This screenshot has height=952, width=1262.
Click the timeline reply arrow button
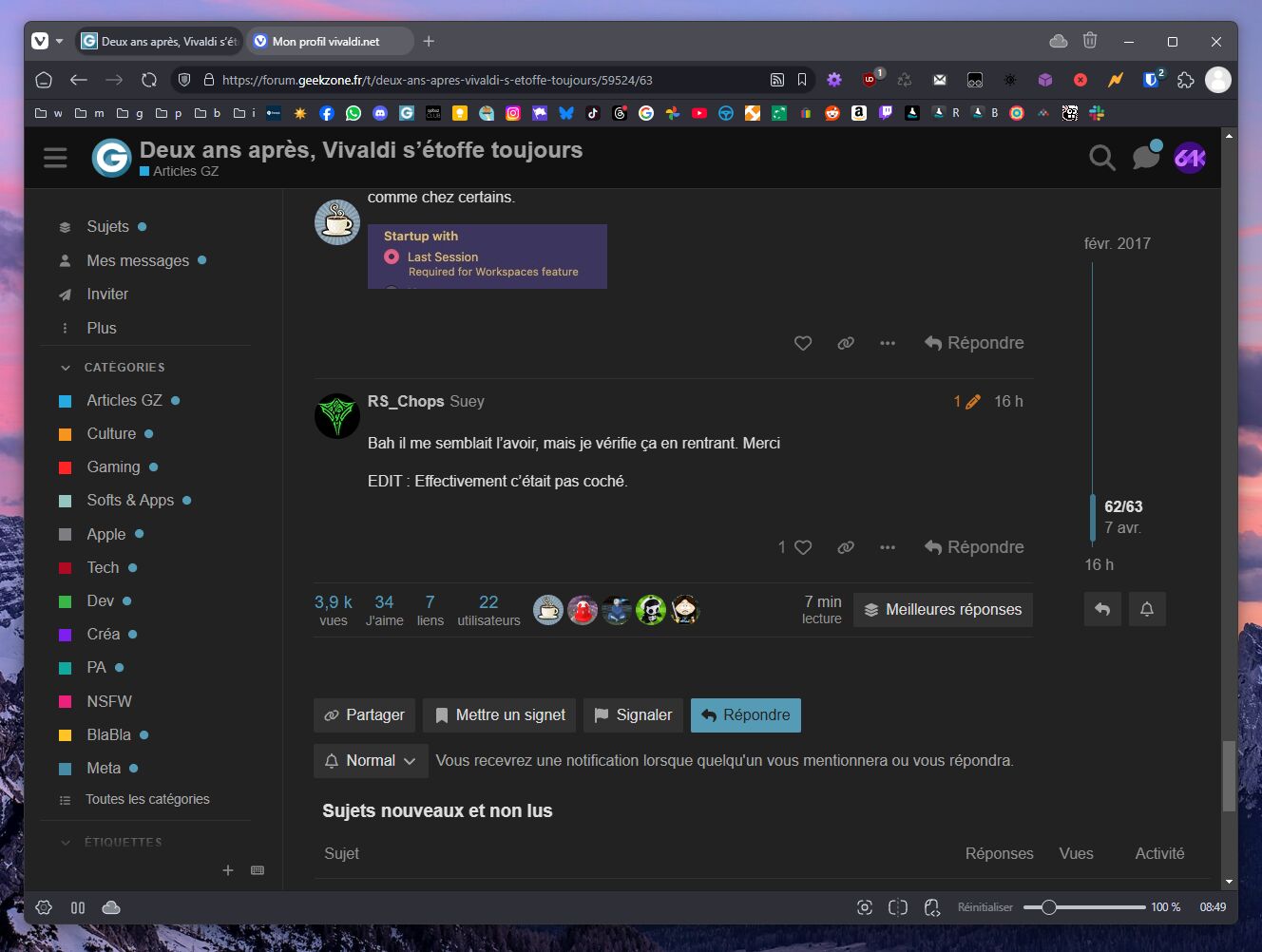(1102, 609)
